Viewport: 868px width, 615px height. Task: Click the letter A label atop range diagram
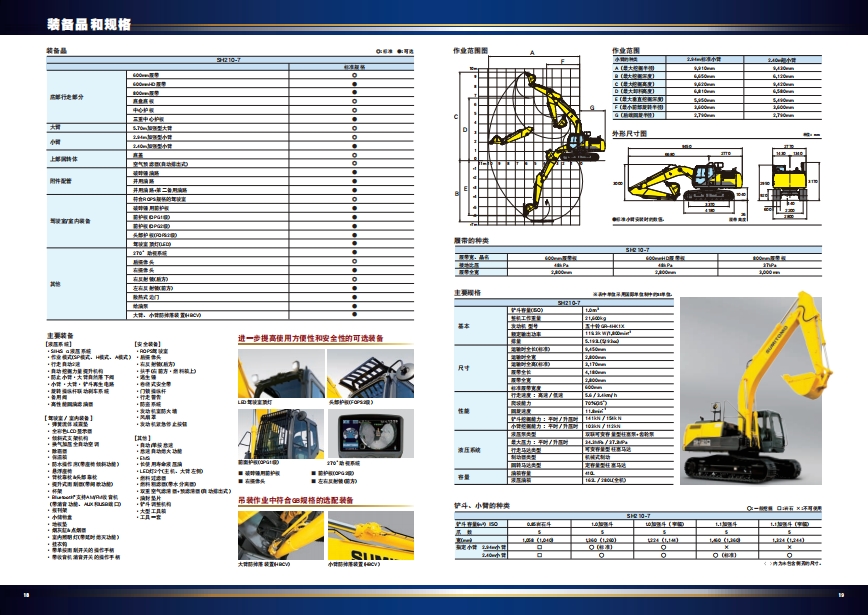coord(532,53)
